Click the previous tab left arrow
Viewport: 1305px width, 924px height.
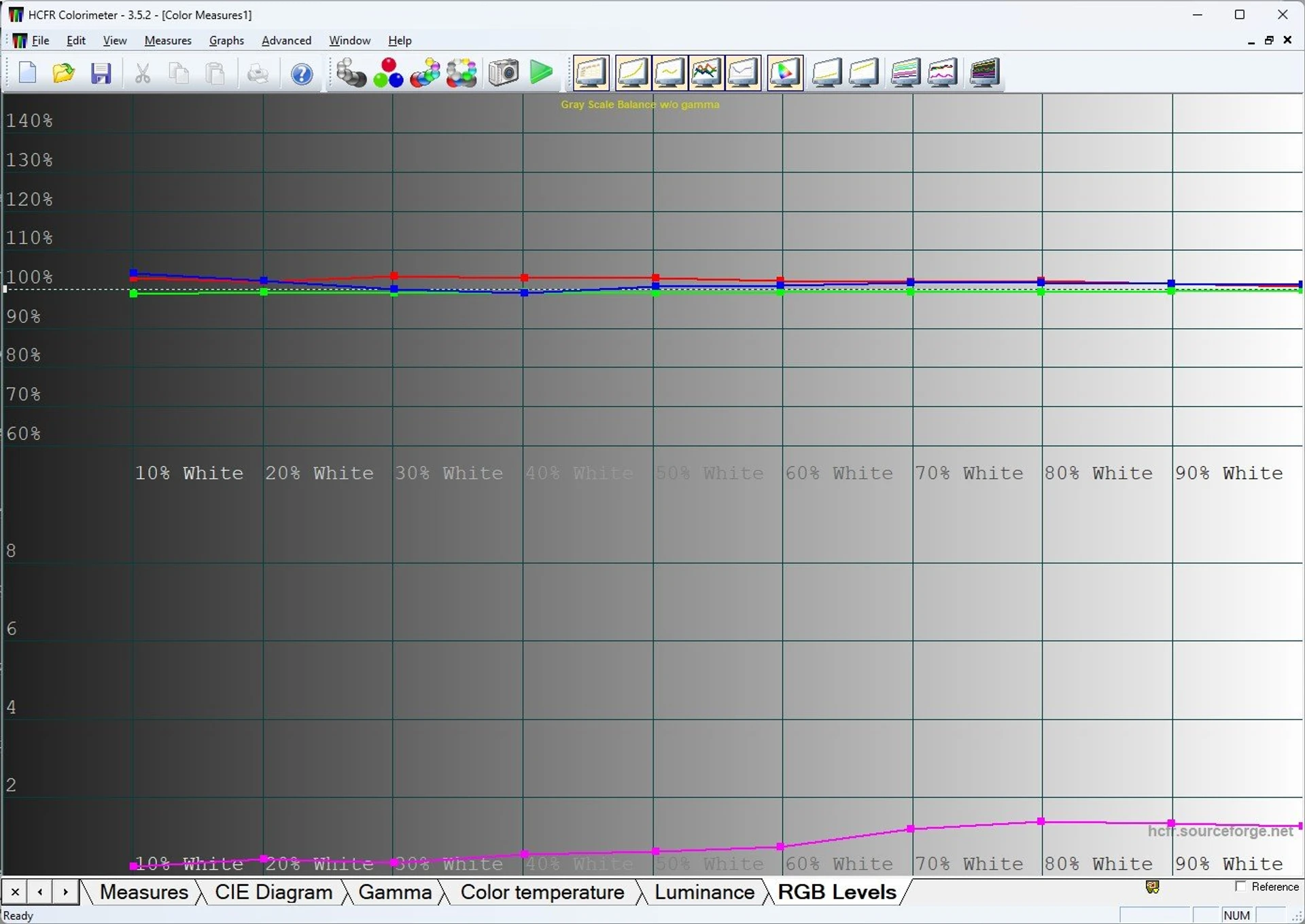(40, 892)
